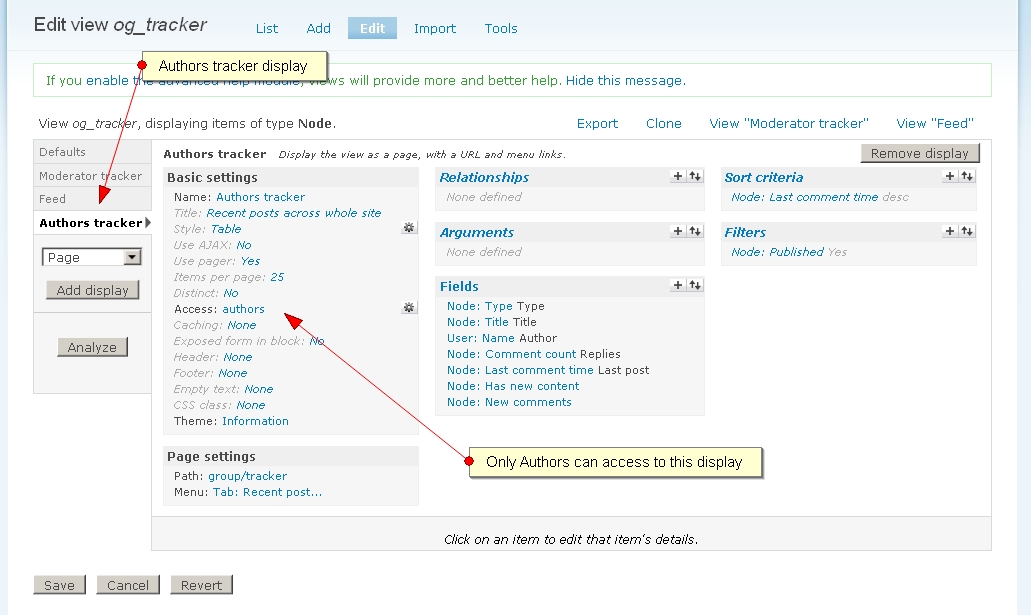Edit Footer value None

click(x=233, y=373)
